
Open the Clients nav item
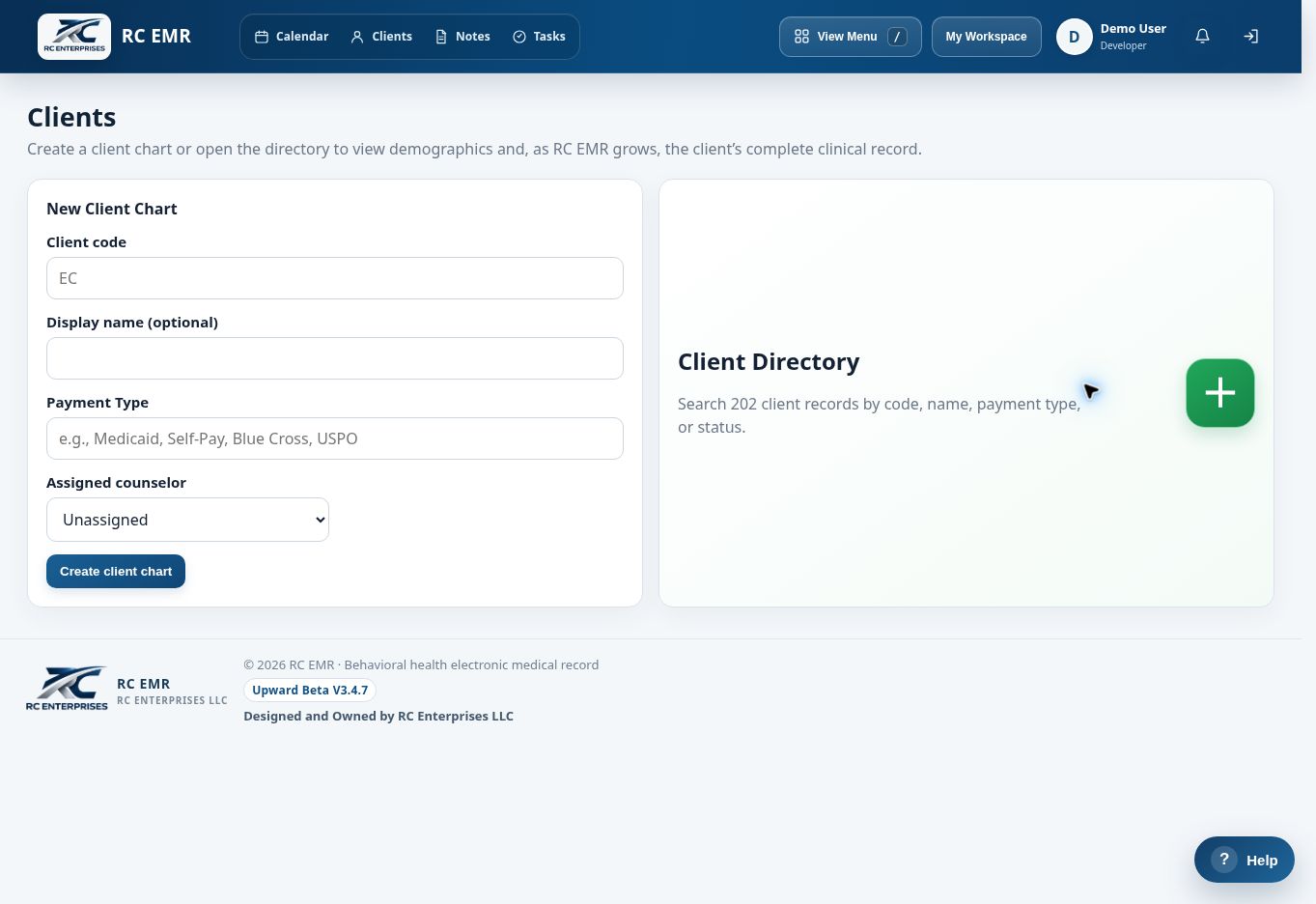381,37
